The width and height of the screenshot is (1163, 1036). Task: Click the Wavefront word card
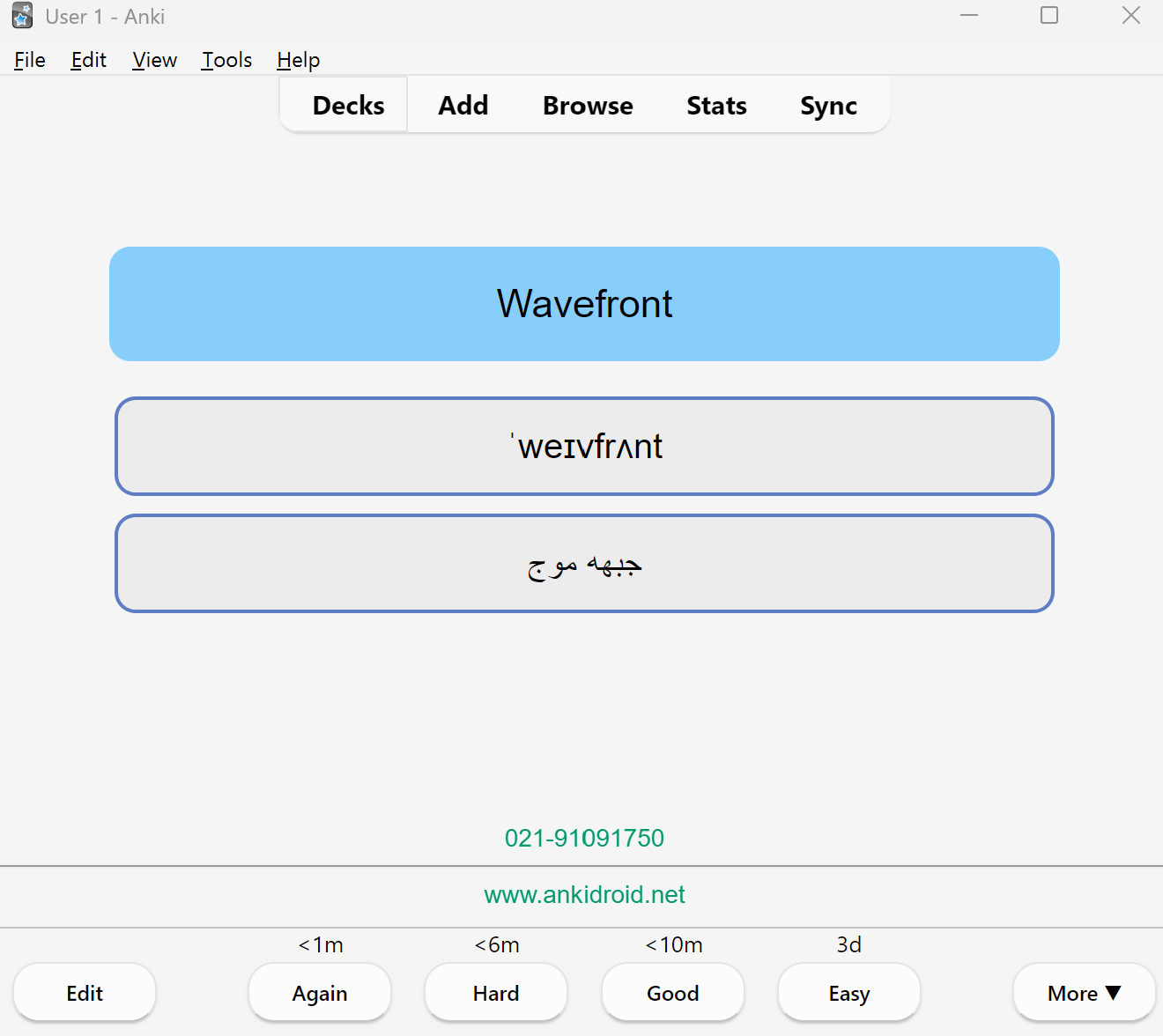coord(584,304)
